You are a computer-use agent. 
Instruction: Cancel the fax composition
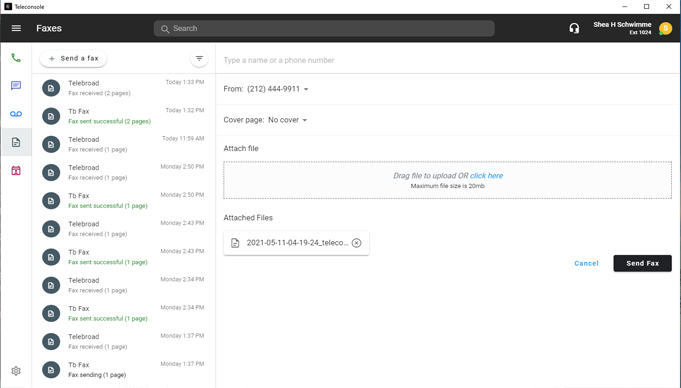pyautogui.click(x=586, y=263)
